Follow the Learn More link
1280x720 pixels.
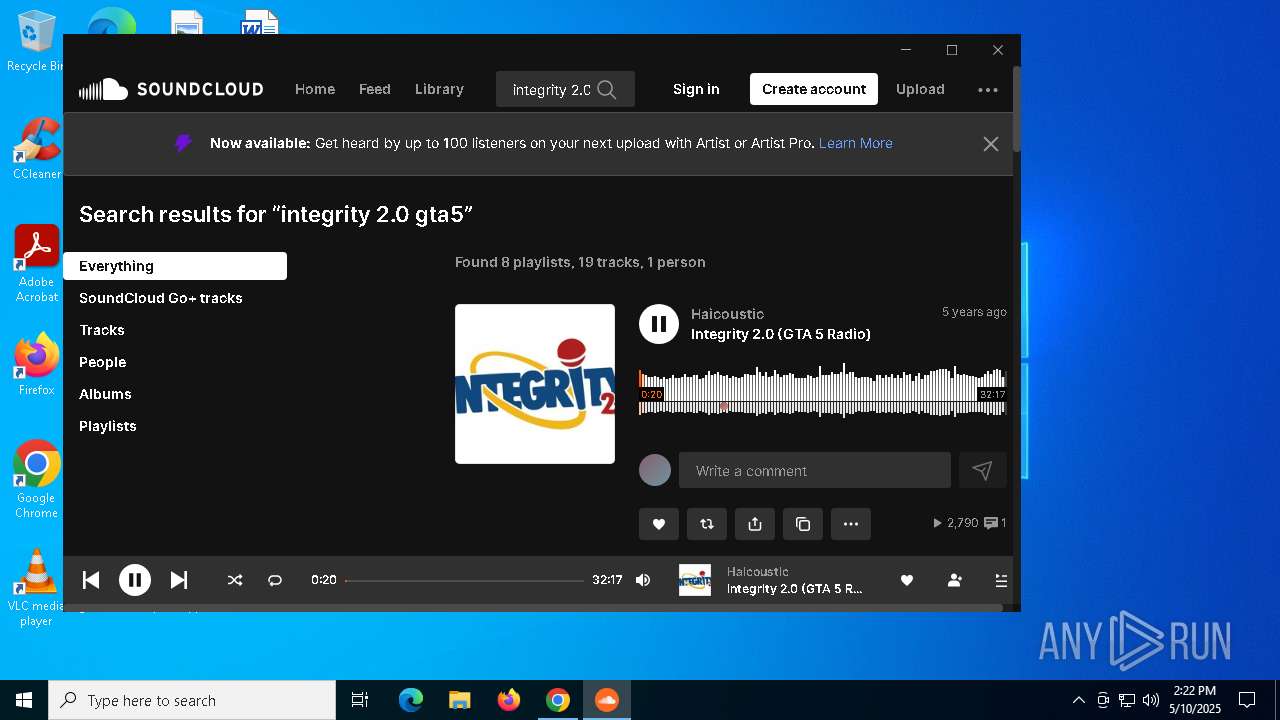coord(856,143)
